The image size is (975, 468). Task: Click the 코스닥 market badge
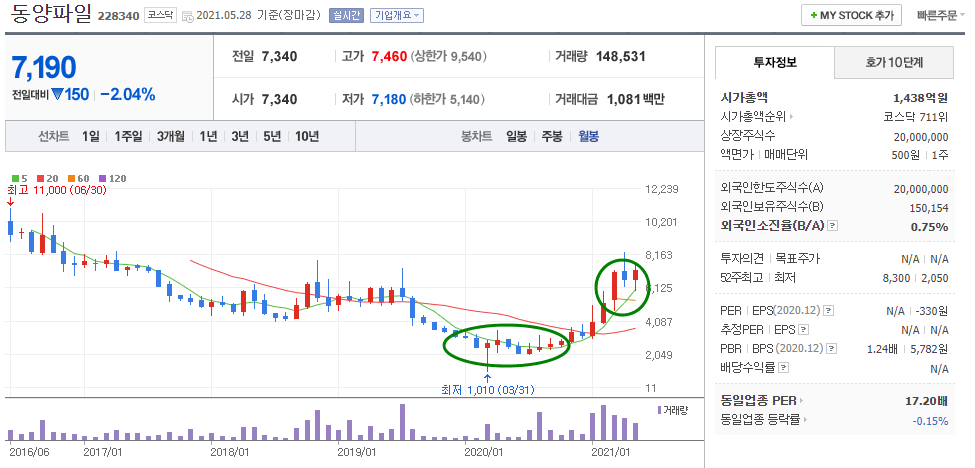point(161,15)
